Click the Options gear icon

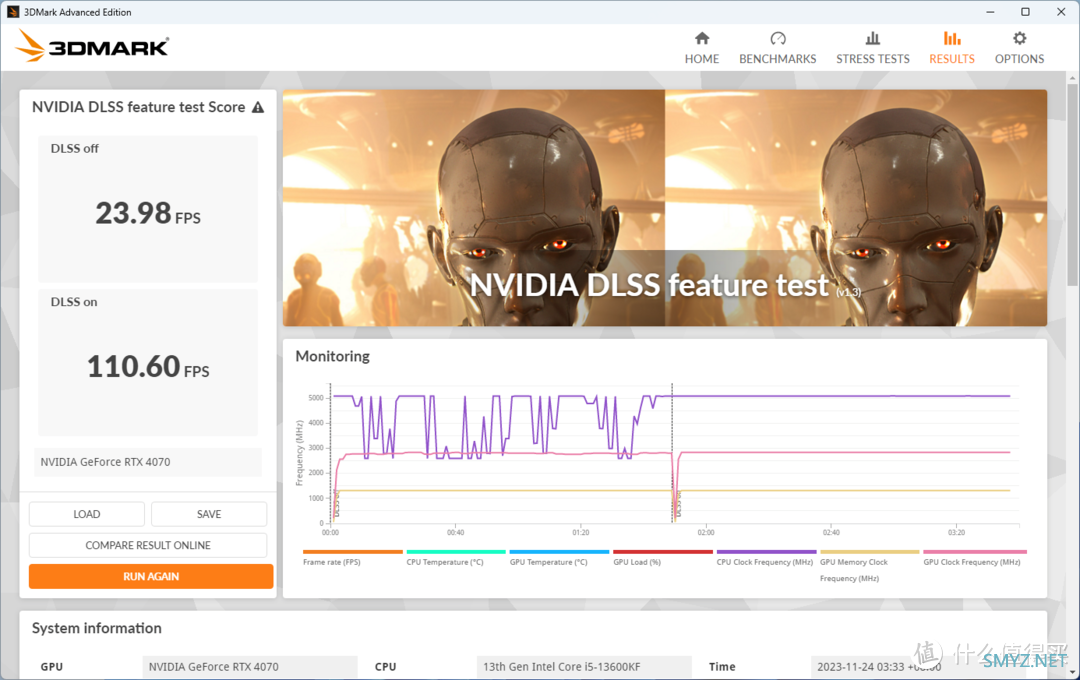(x=1019, y=38)
